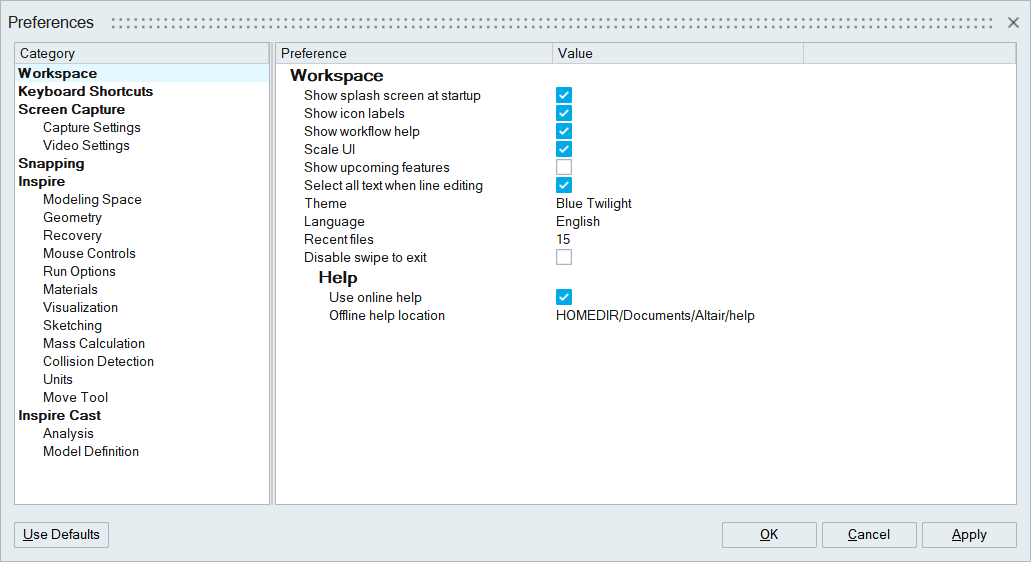Select the Snapping category
The width and height of the screenshot is (1031, 562).
[51, 164]
